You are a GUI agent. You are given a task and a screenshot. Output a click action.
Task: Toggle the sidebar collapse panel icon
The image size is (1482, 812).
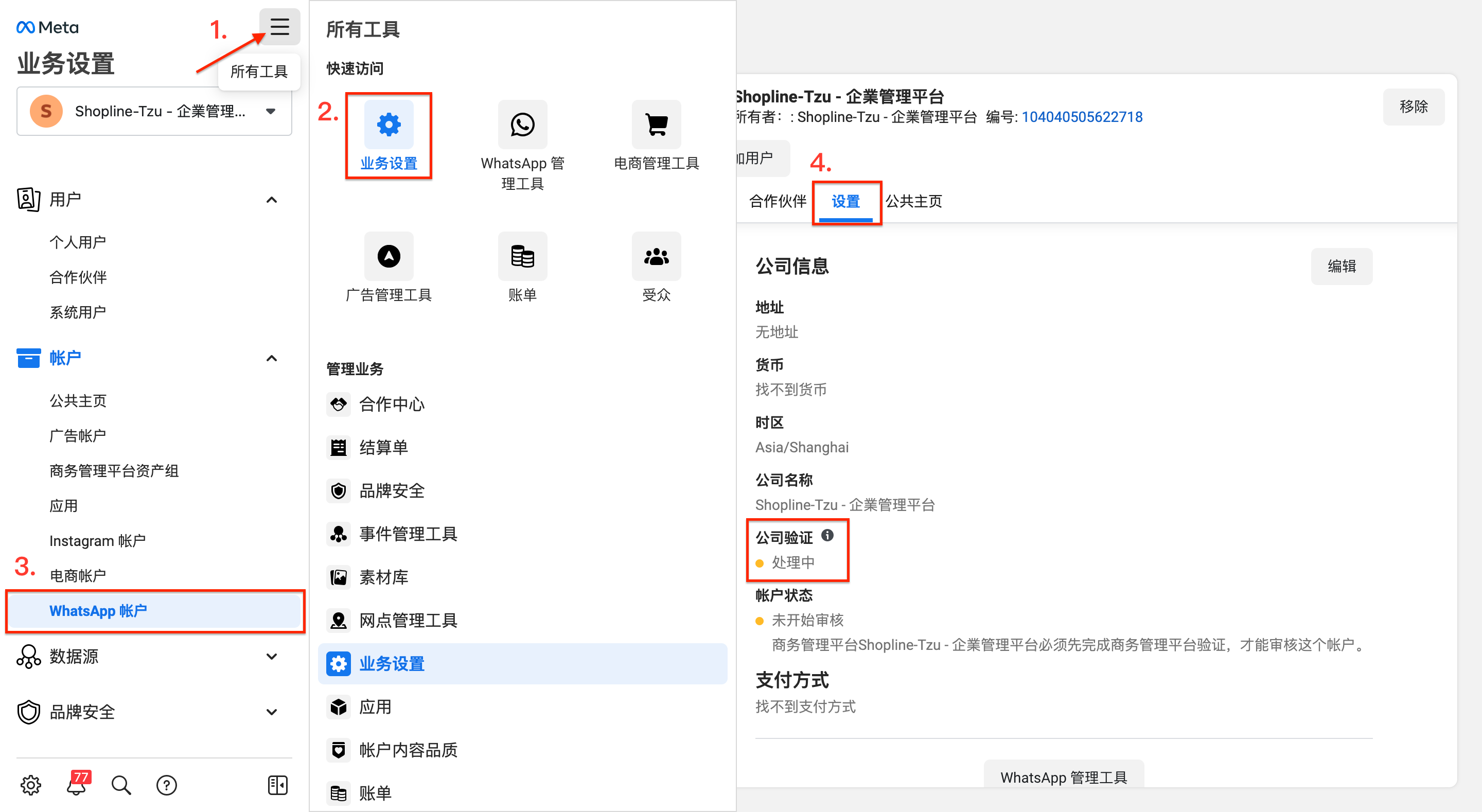click(278, 785)
